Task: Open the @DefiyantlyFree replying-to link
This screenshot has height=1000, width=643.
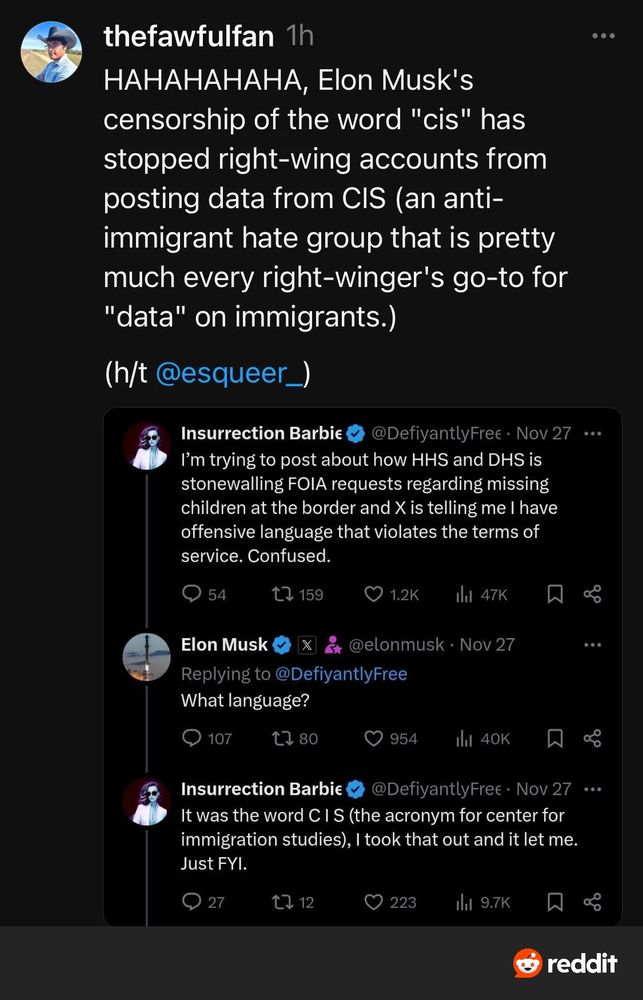Action: coord(341,673)
